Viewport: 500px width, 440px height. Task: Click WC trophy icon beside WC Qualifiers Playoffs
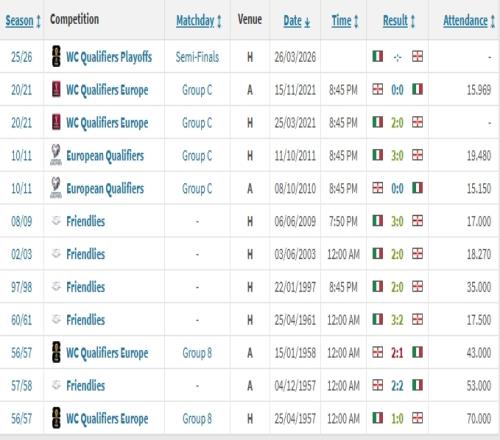click(56, 56)
